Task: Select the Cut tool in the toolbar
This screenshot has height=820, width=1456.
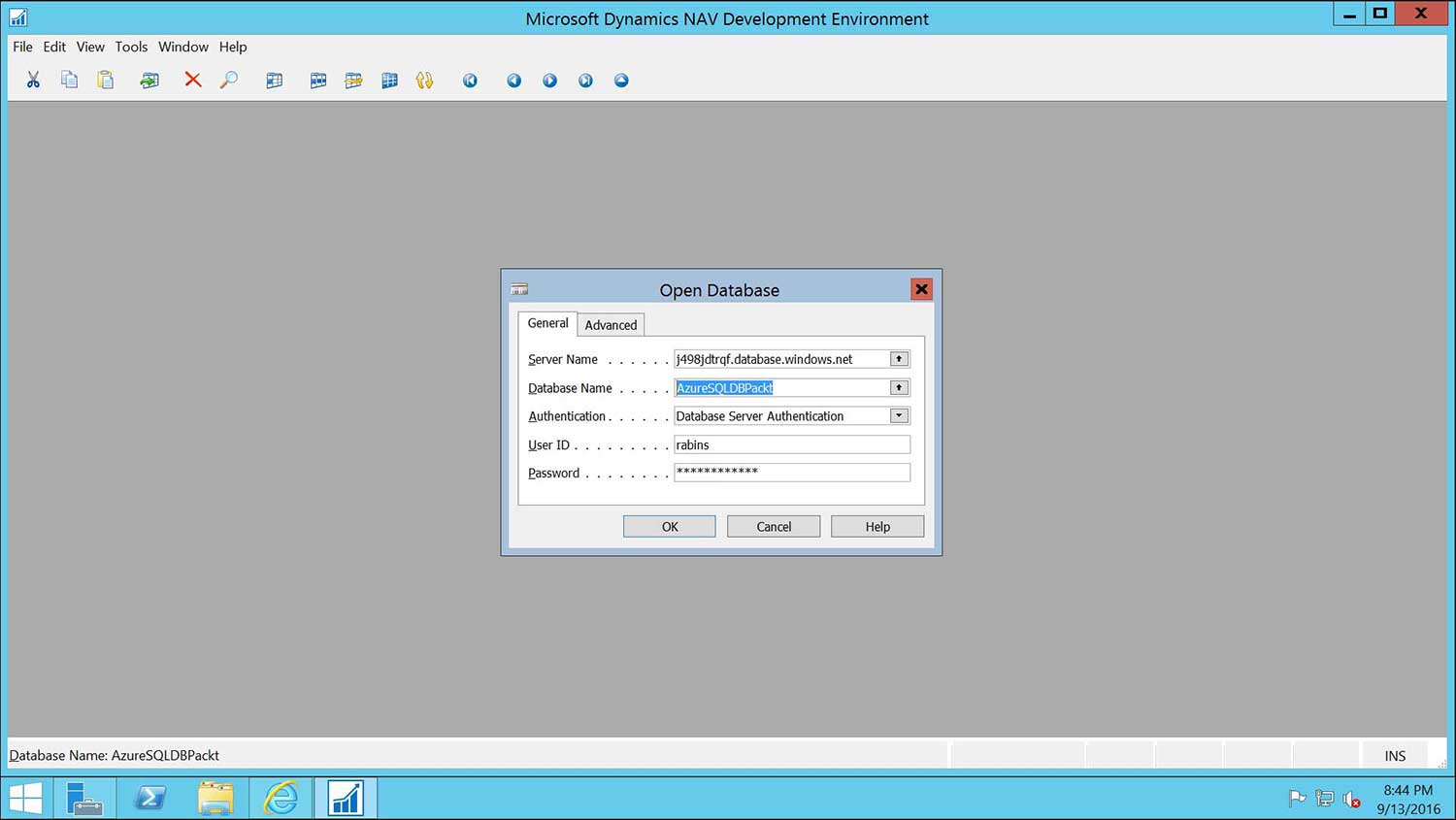Action: point(32,80)
